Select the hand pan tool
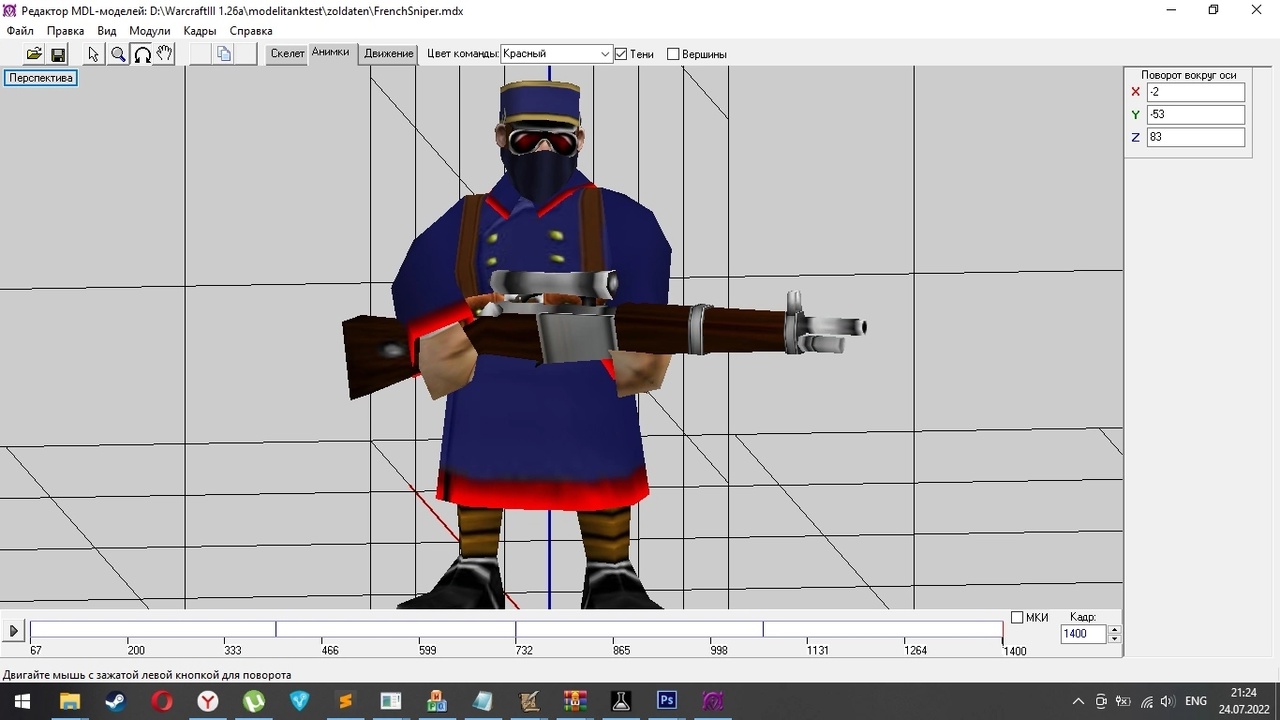Image resolution: width=1280 pixels, height=720 pixels. [165, 54]
